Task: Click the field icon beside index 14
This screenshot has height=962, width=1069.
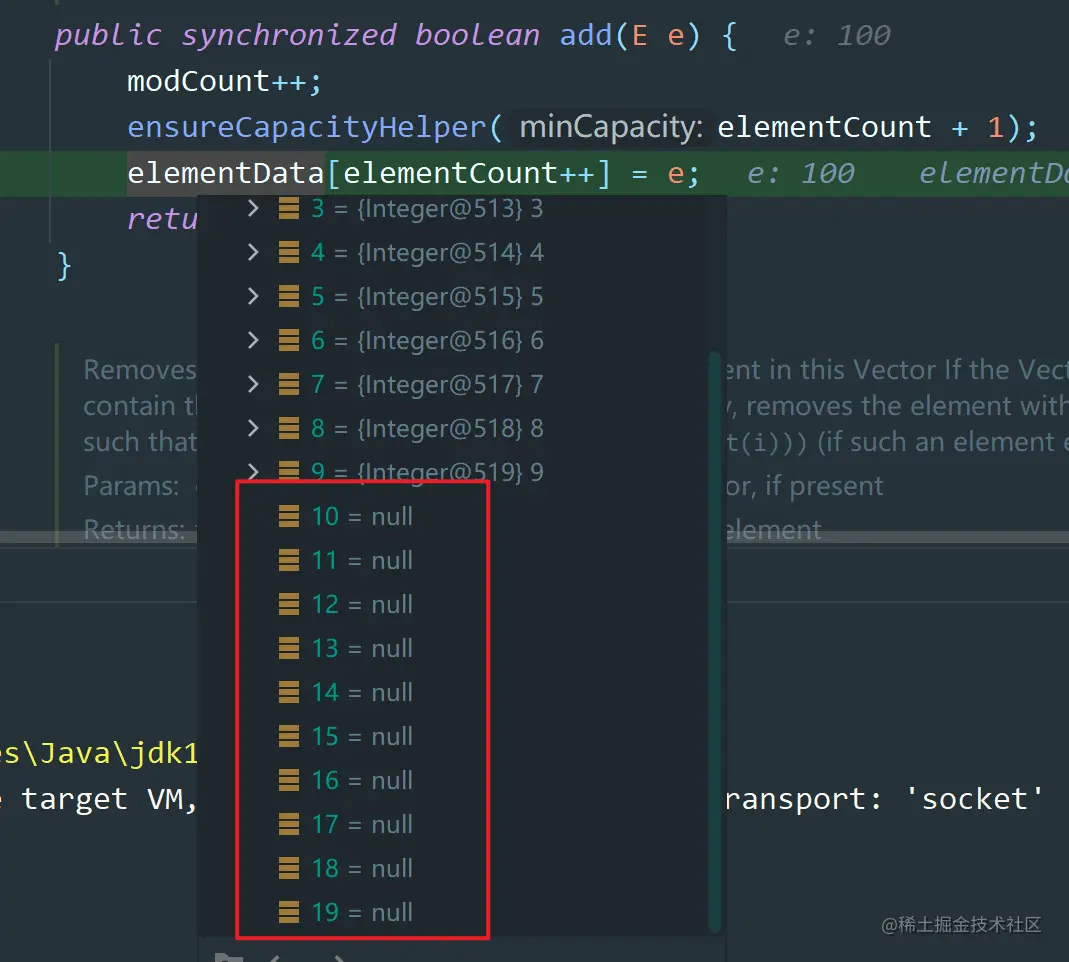Action: [289, 692]
